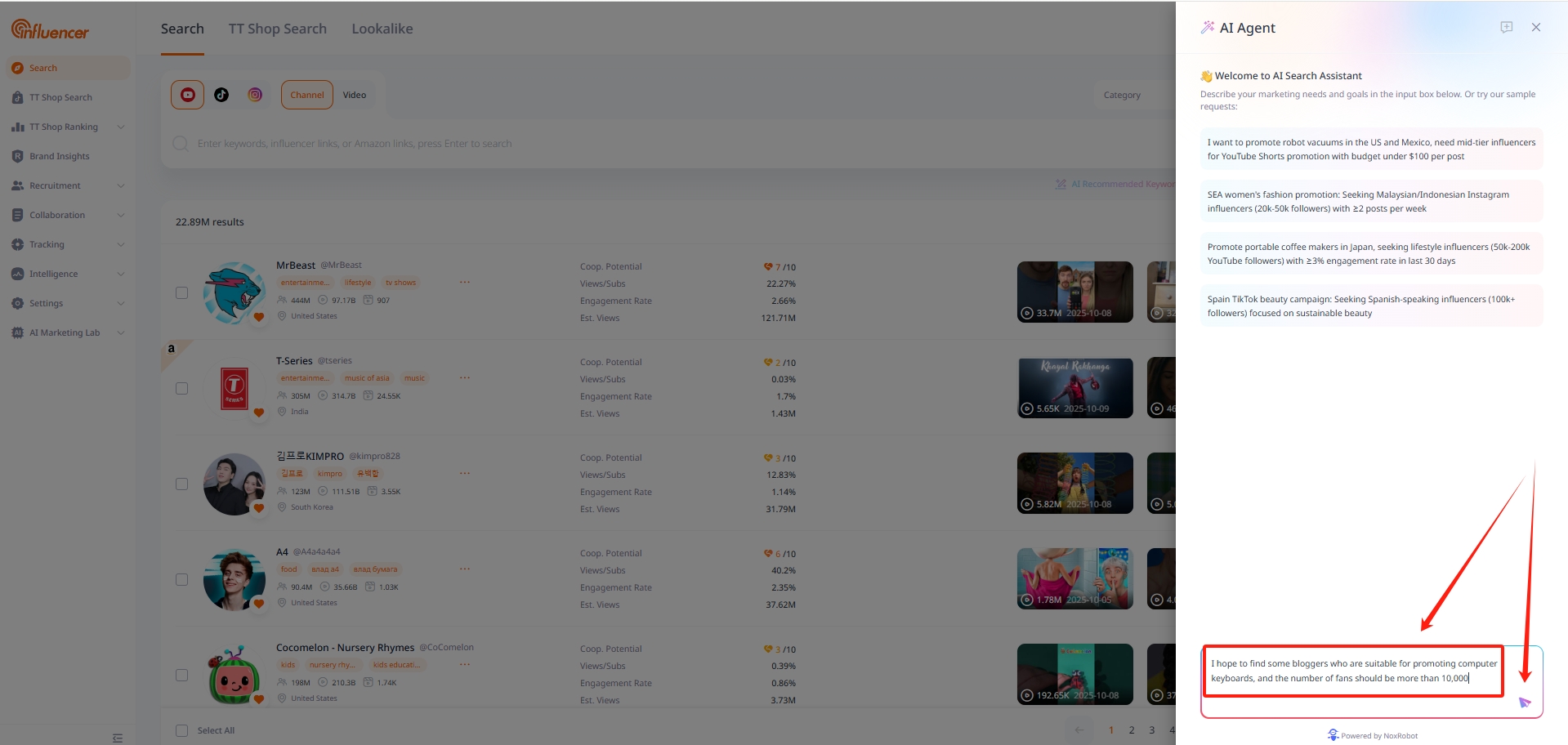Check the T-Series row checkbox
The width and height of the screenshot is (1568, 745).
181,389
